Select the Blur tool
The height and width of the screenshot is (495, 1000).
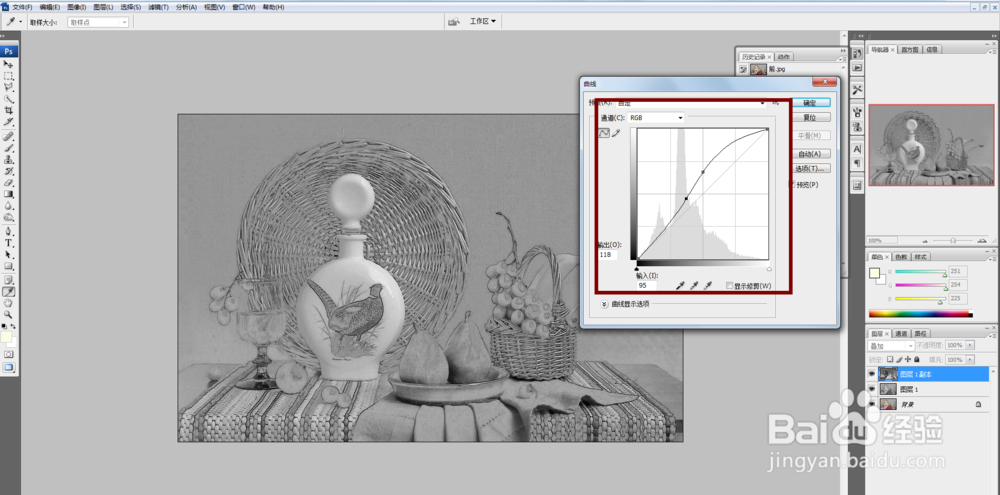click(x=8, y=205)
